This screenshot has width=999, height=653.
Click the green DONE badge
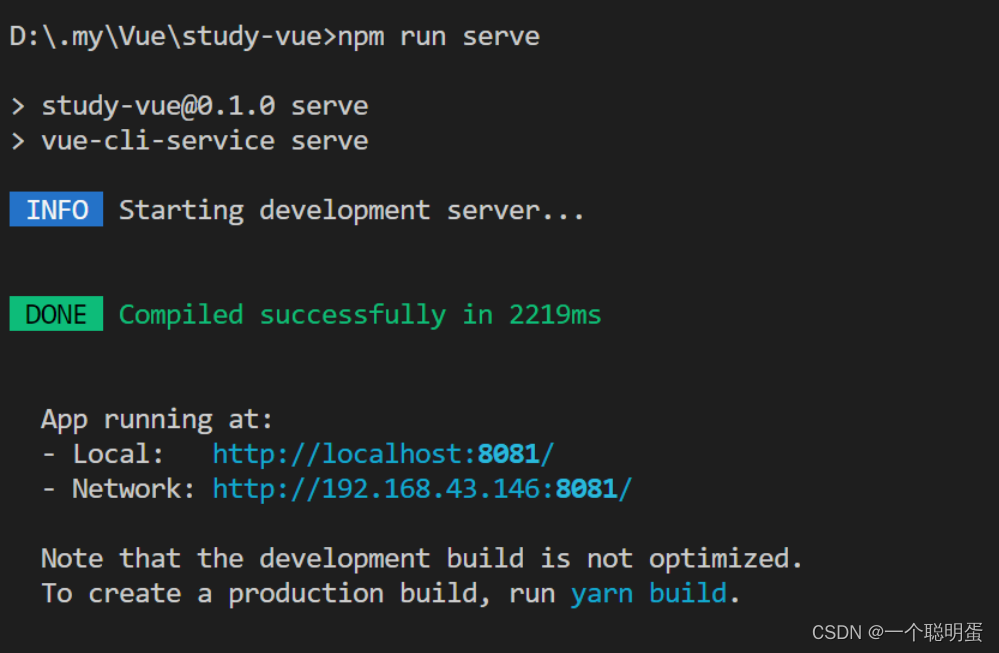point(56,313)
